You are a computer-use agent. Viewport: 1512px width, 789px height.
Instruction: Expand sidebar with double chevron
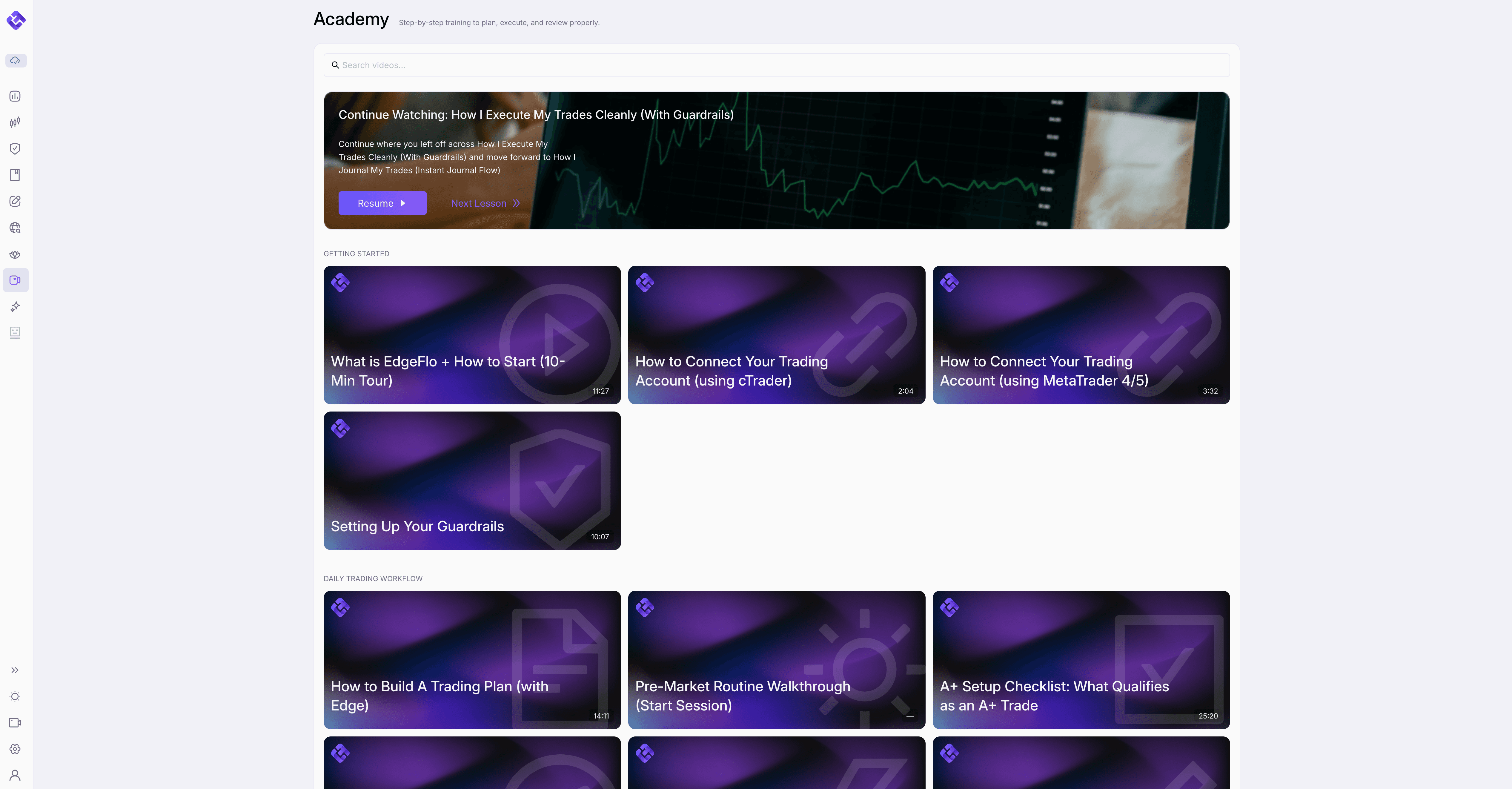(x=15, y=670)
